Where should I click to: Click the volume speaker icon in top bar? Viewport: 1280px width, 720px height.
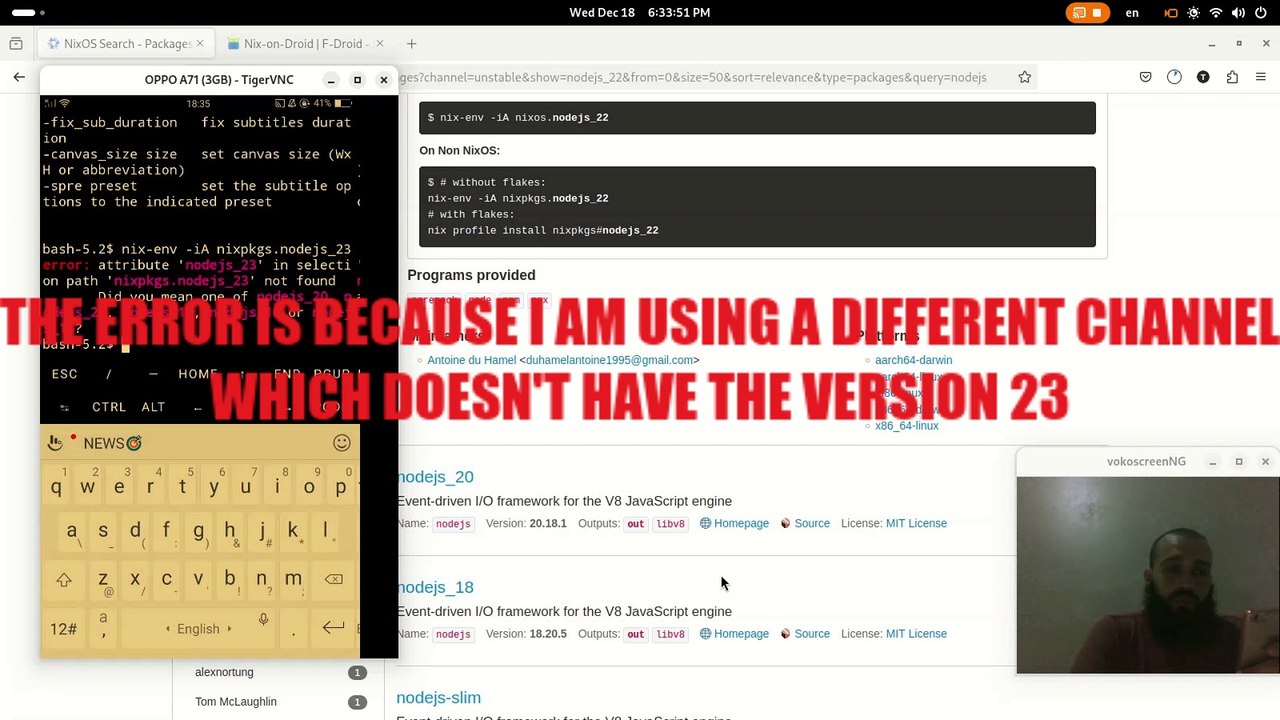pyautogui.click(x=1239, y=13)
